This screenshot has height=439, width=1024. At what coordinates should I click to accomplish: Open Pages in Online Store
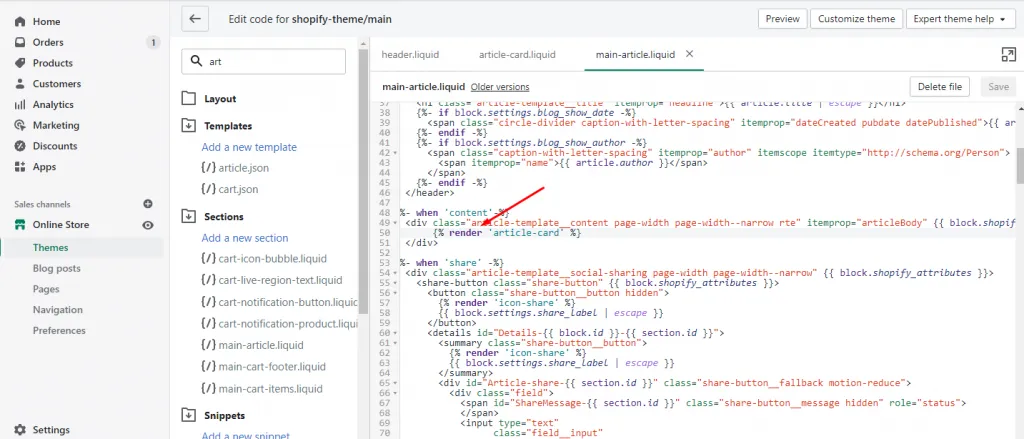(46, 289)
